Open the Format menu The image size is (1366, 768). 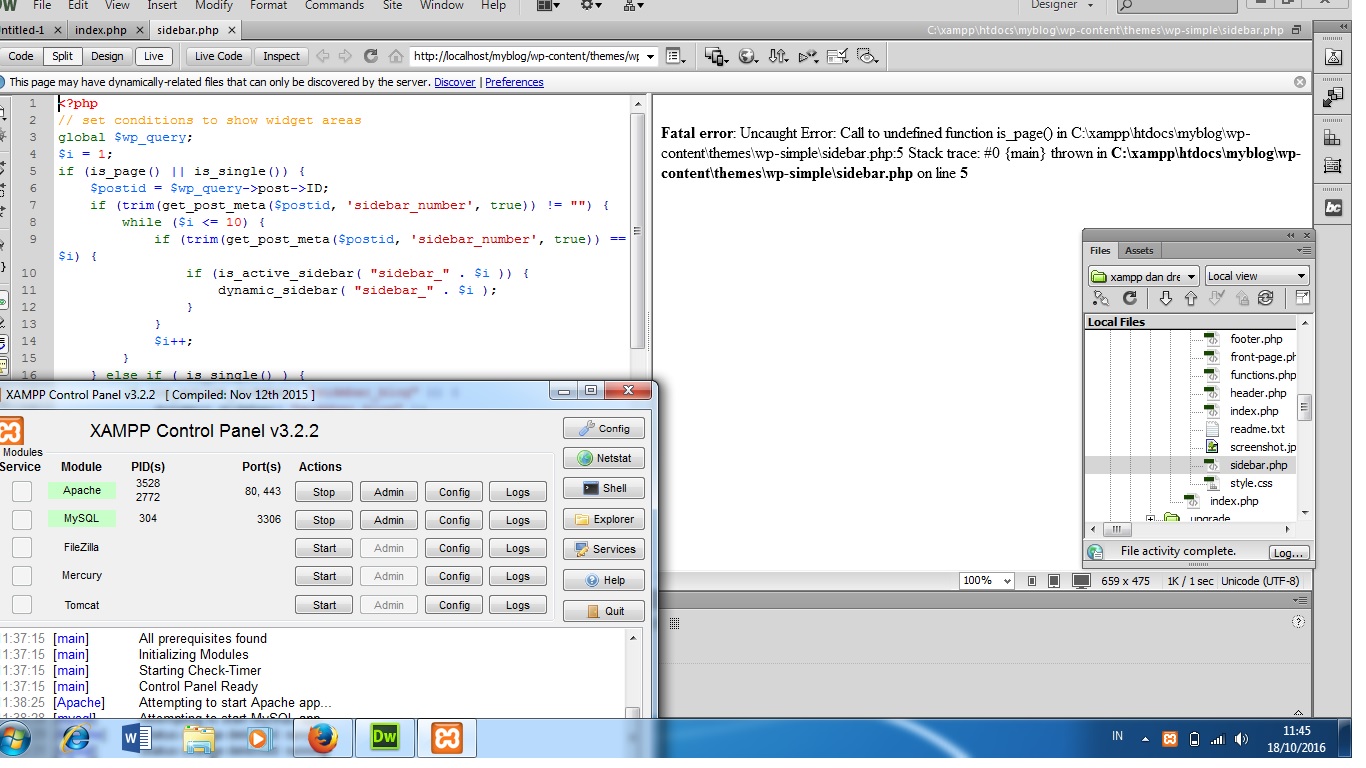point(268,5)
